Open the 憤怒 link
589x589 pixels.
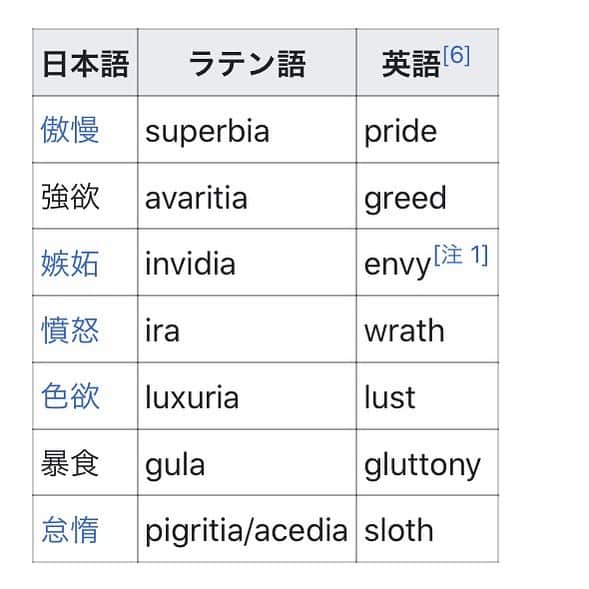(70, 330)
